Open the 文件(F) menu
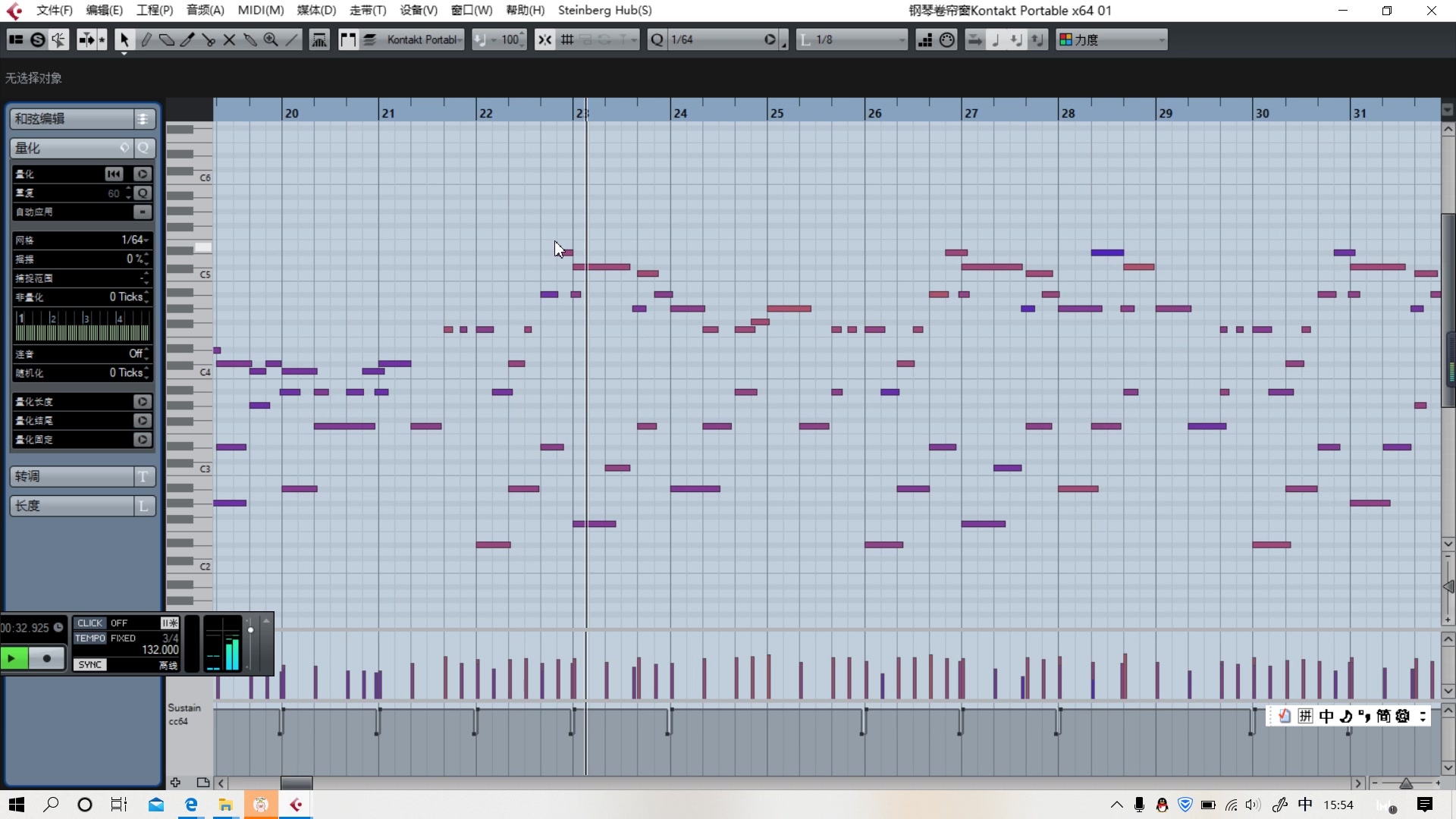Viewport: 1456px width, 819px height. coord(55,10)
